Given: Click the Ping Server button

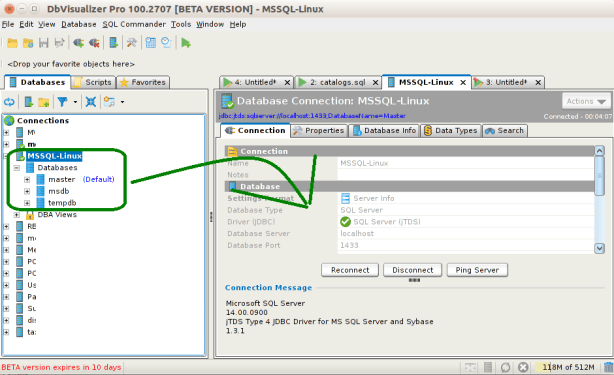Looking at the screenshot, I should [x=477, y=270].
